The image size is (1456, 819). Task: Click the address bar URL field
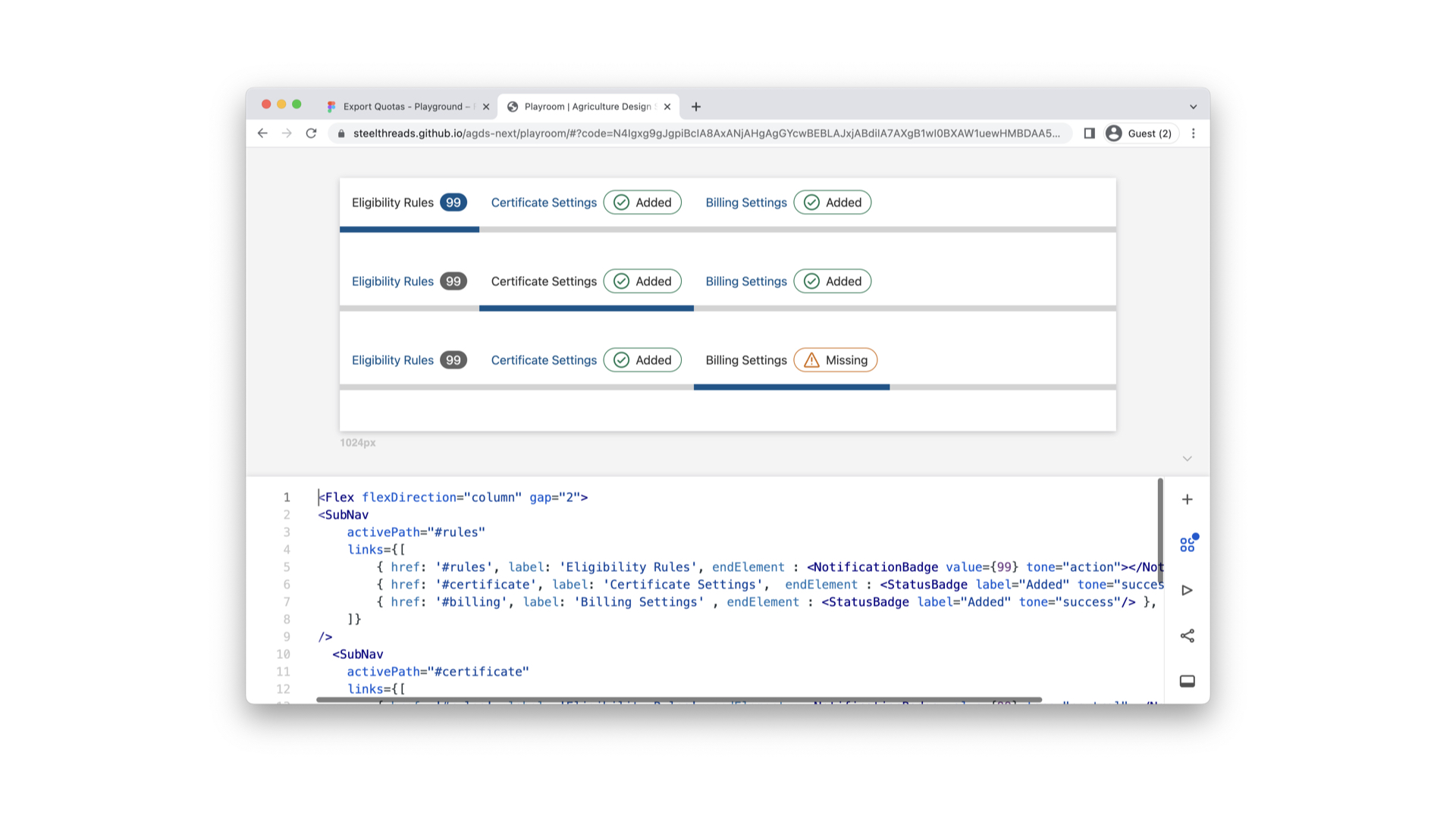point(705,133)
